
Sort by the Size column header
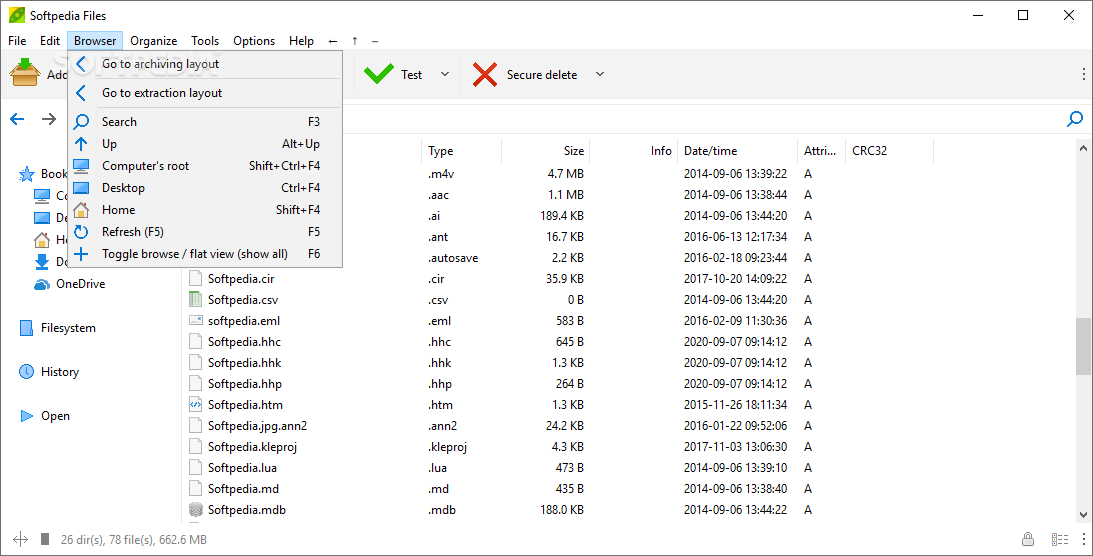tap(546, 150)
